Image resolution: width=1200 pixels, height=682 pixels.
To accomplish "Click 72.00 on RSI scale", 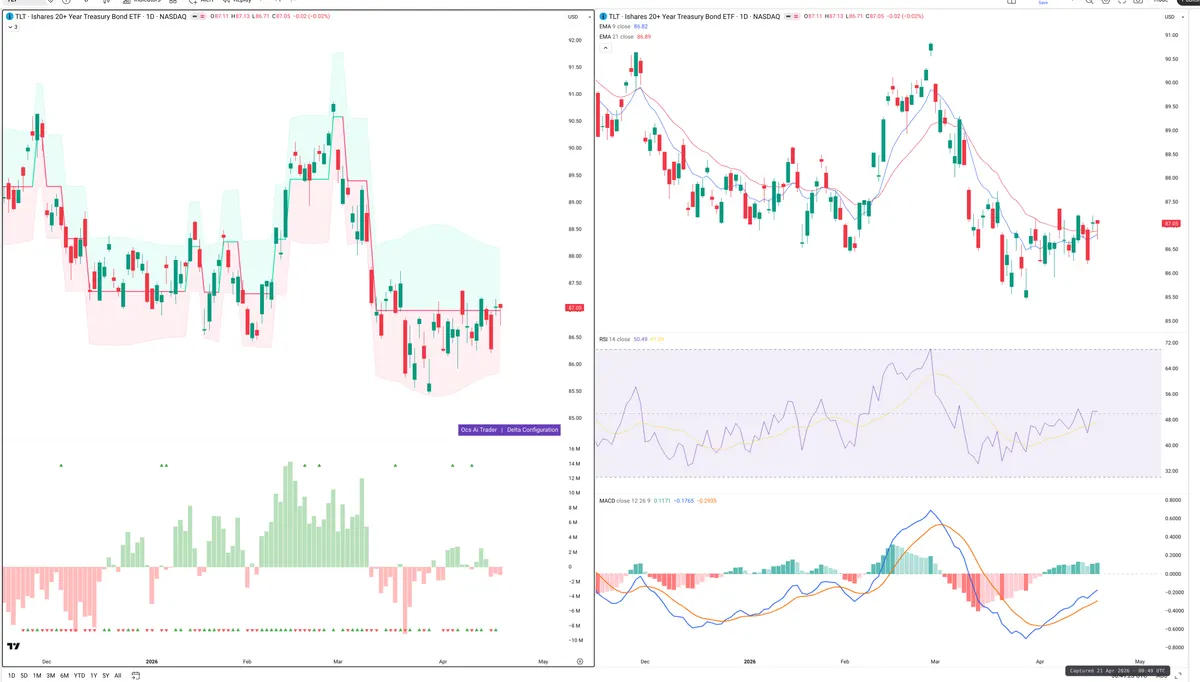I will click(1173, 343).
